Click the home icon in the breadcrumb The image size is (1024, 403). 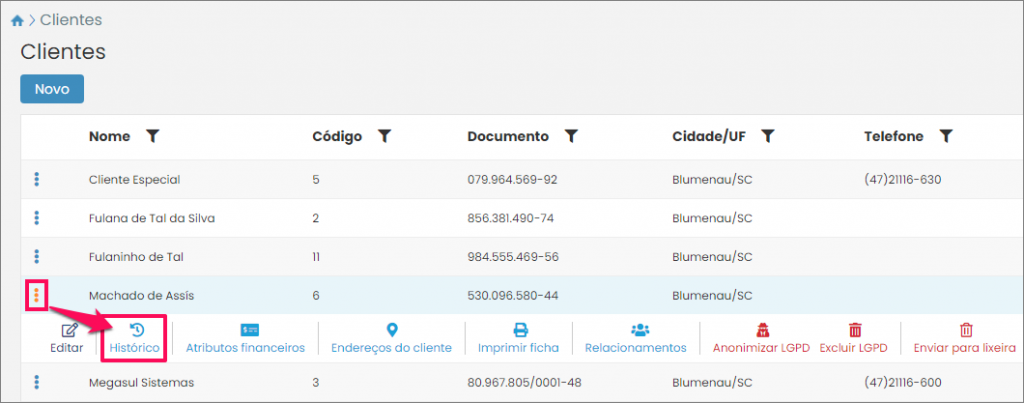(17, 20)
